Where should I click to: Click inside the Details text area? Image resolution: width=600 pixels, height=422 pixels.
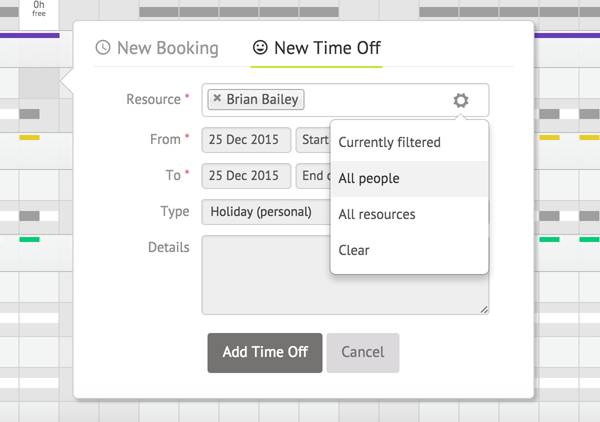[266, 275]
